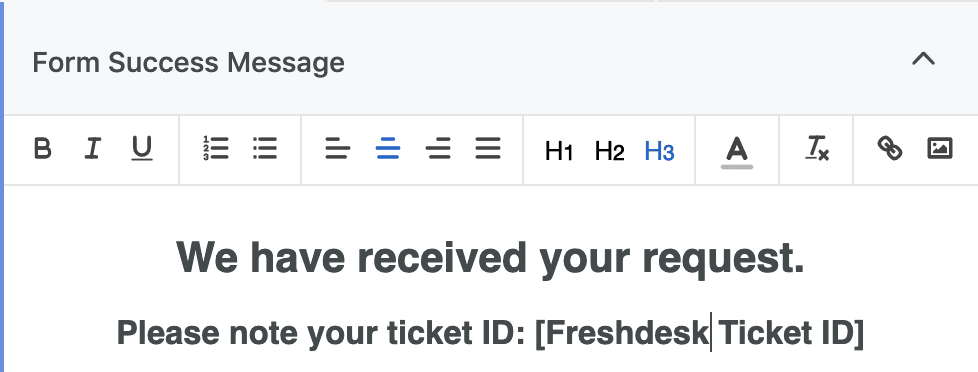Open the text color picker
The width and height of the screenshot is (978, 372).
(x=737, y=152)
